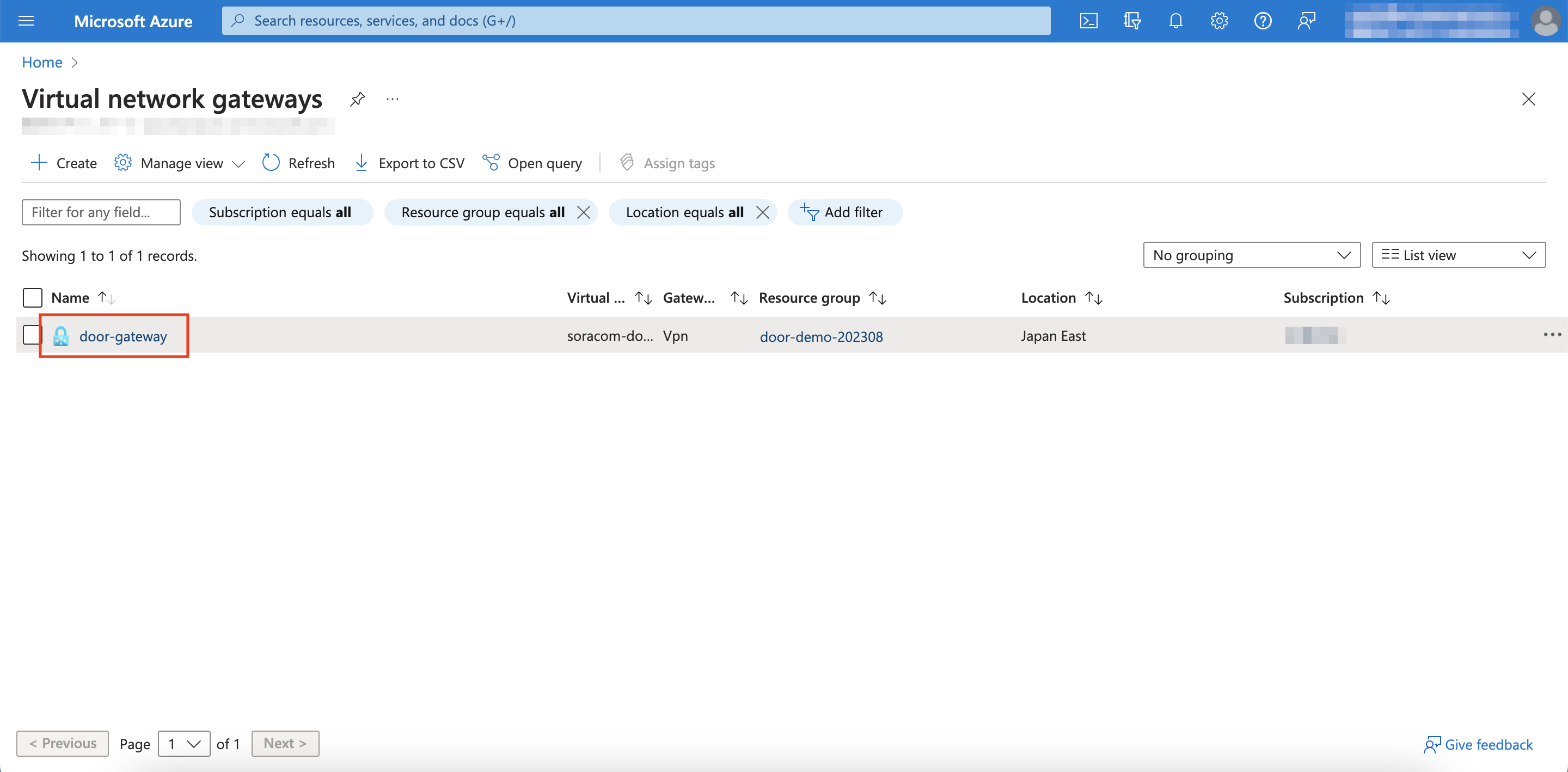Open Azure portal settings gear

[x=1218, y=20]
